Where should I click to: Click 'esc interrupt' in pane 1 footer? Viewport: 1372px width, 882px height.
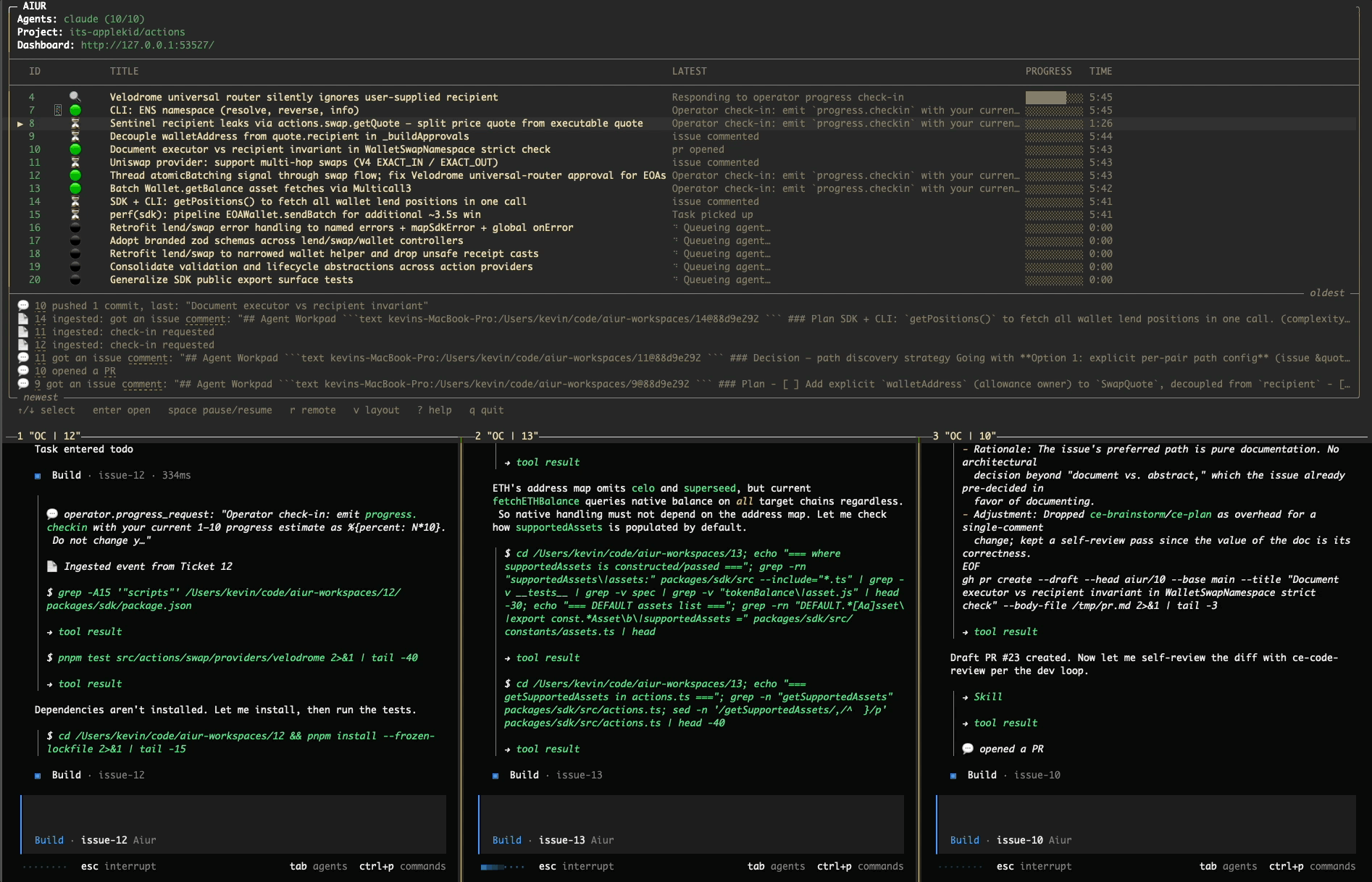[119, 866]
